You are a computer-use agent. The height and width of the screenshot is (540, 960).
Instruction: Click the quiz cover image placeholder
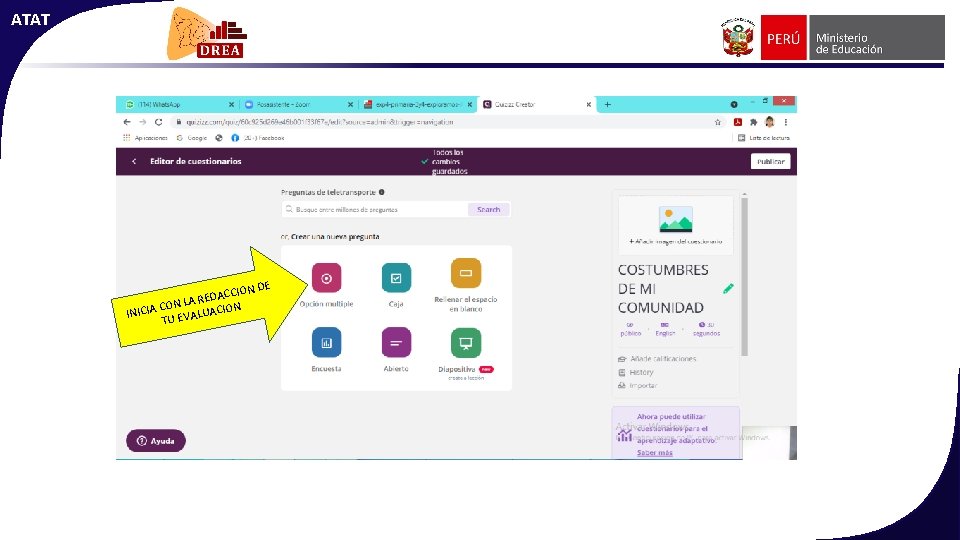pos(676,223)
